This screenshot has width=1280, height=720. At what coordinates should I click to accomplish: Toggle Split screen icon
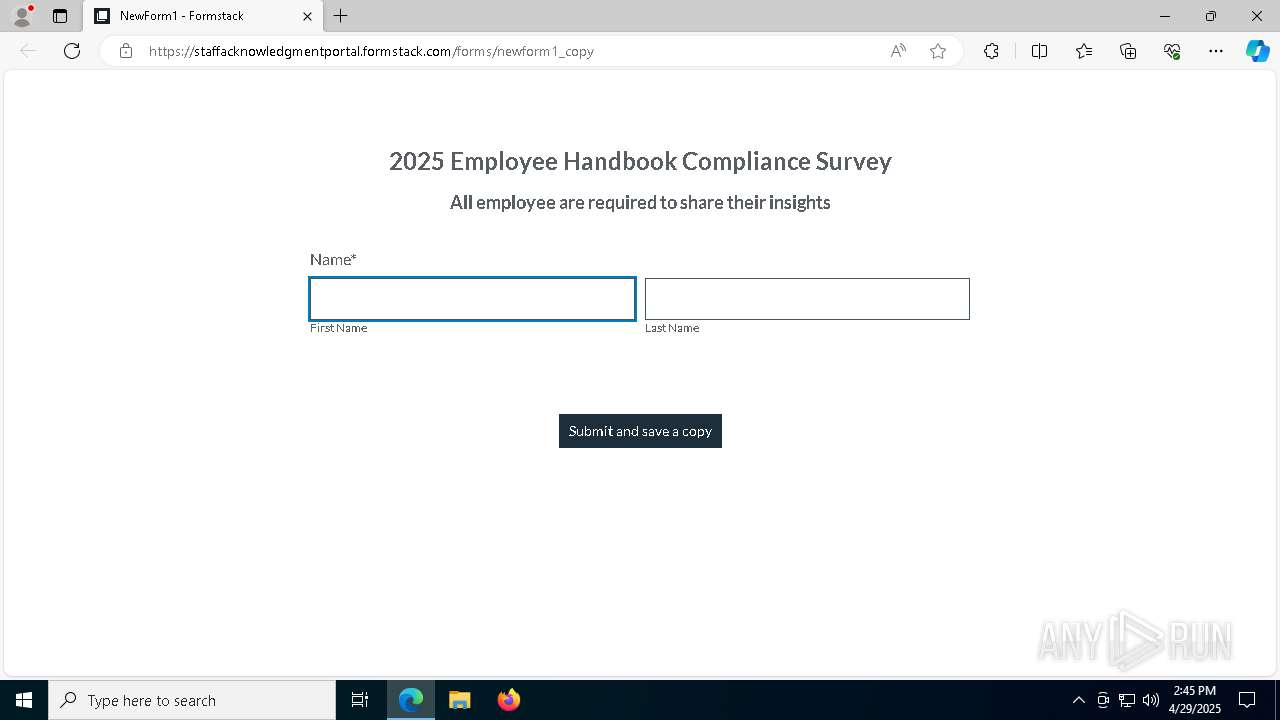pos(1039,51)
